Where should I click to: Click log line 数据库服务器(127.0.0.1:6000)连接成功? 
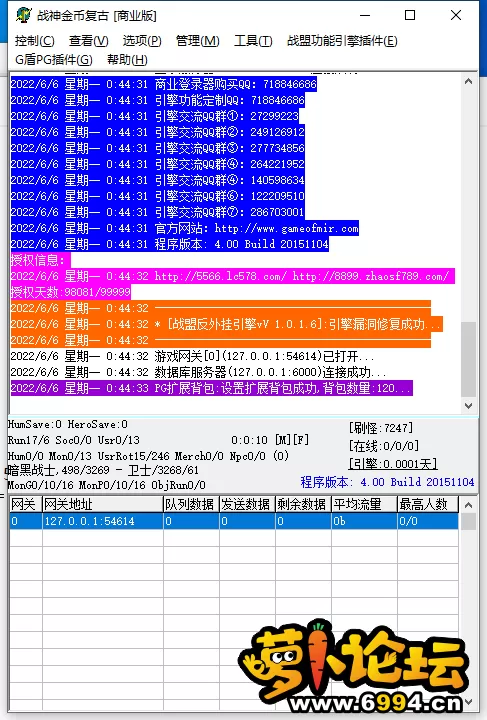[198, 372]
